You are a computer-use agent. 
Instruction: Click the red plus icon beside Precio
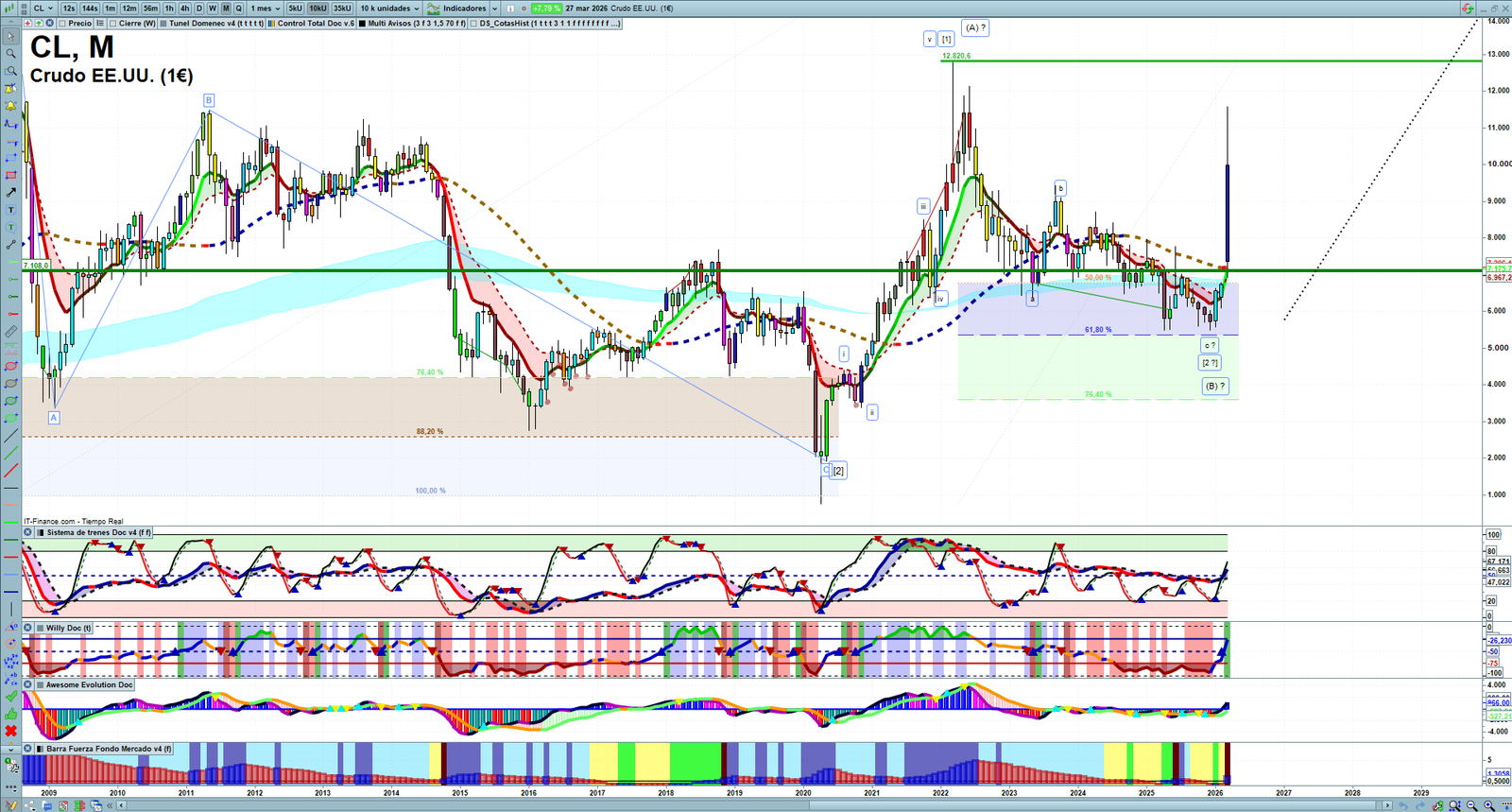pyautogui.click(x=27, y=23)
